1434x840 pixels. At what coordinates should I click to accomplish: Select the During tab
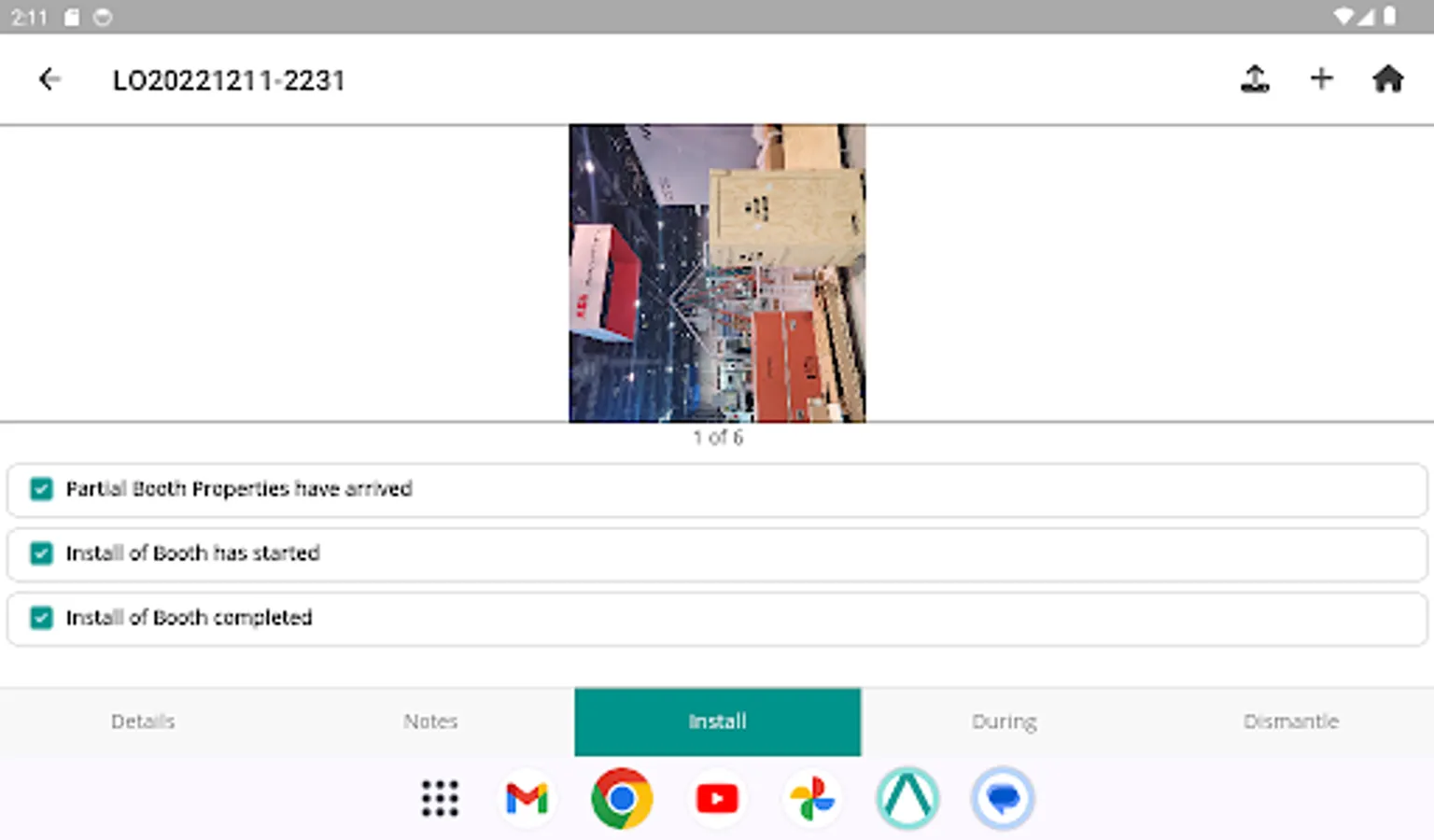1004,721
